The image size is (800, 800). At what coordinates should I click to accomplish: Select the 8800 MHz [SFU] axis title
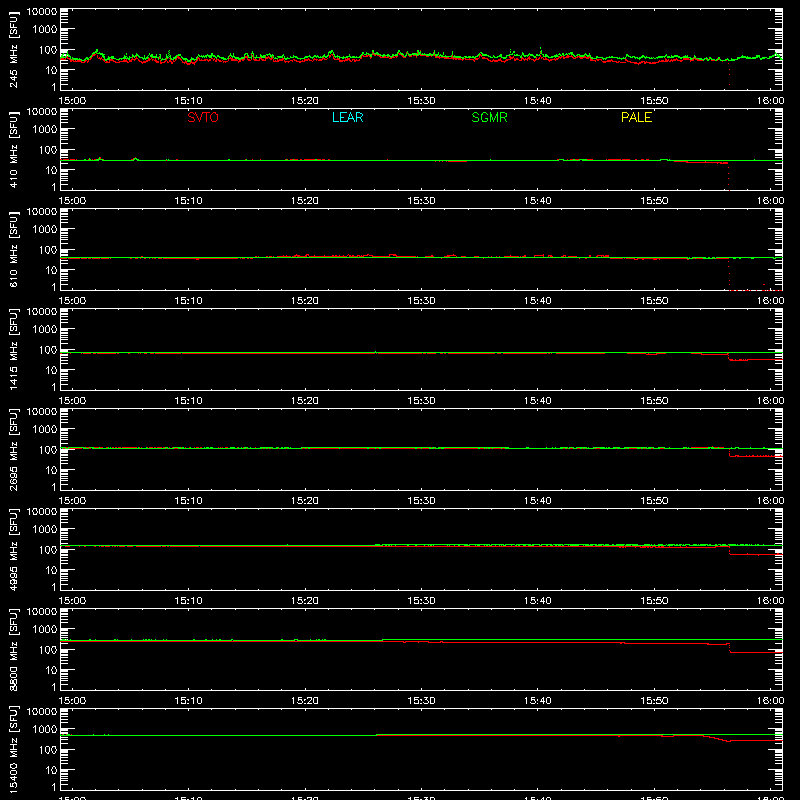click(13, 649)
